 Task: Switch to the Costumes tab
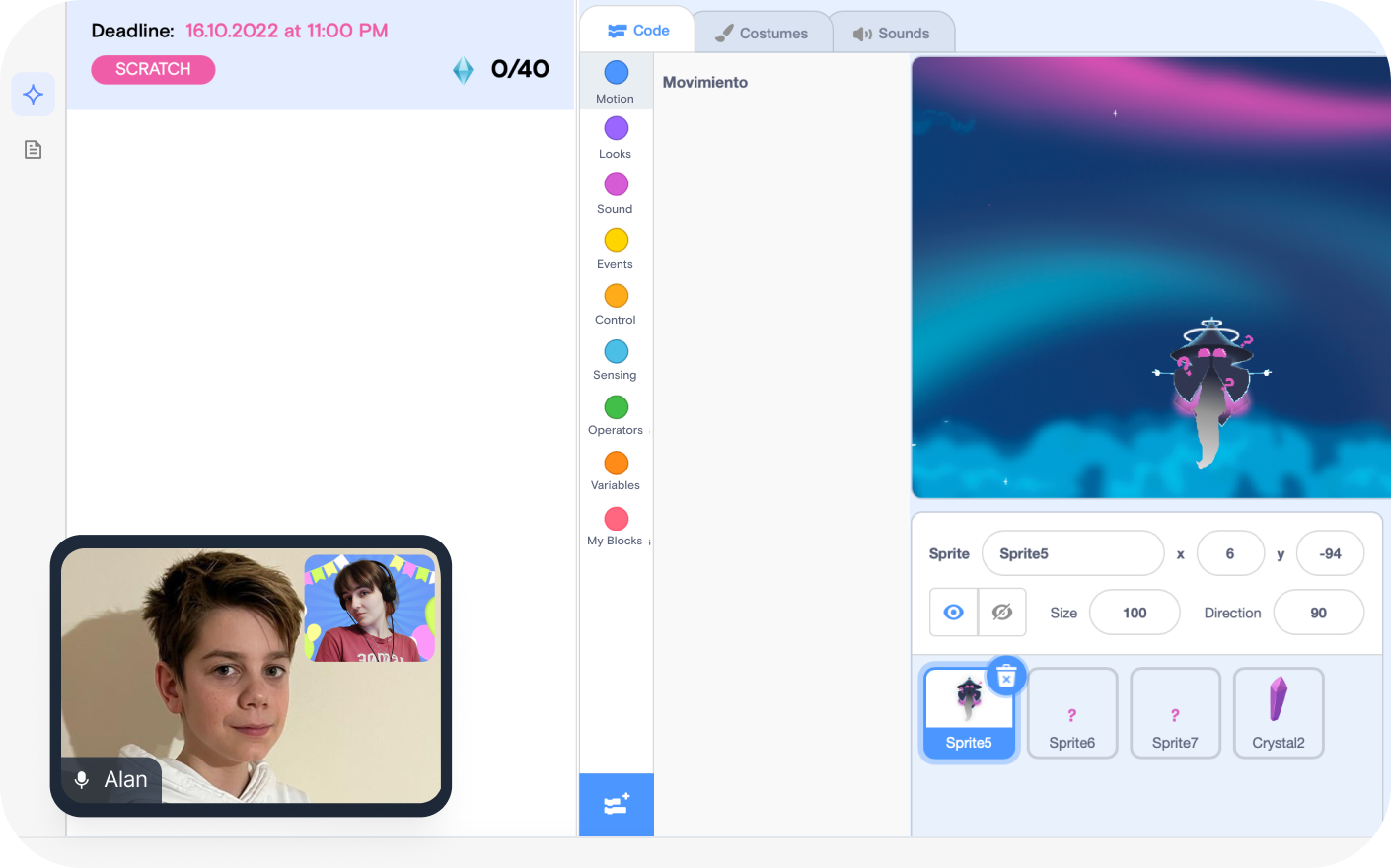tap(762, 33)
